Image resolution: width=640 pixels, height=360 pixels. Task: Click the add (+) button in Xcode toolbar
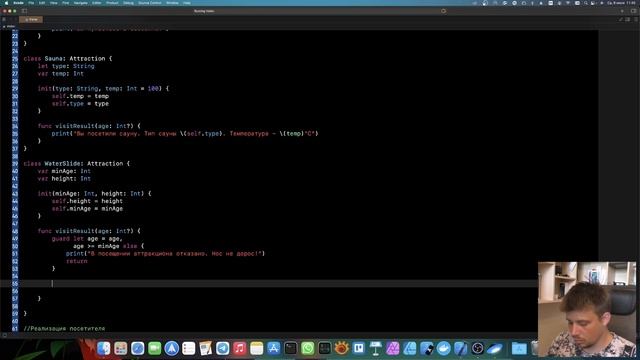(622, 11)
